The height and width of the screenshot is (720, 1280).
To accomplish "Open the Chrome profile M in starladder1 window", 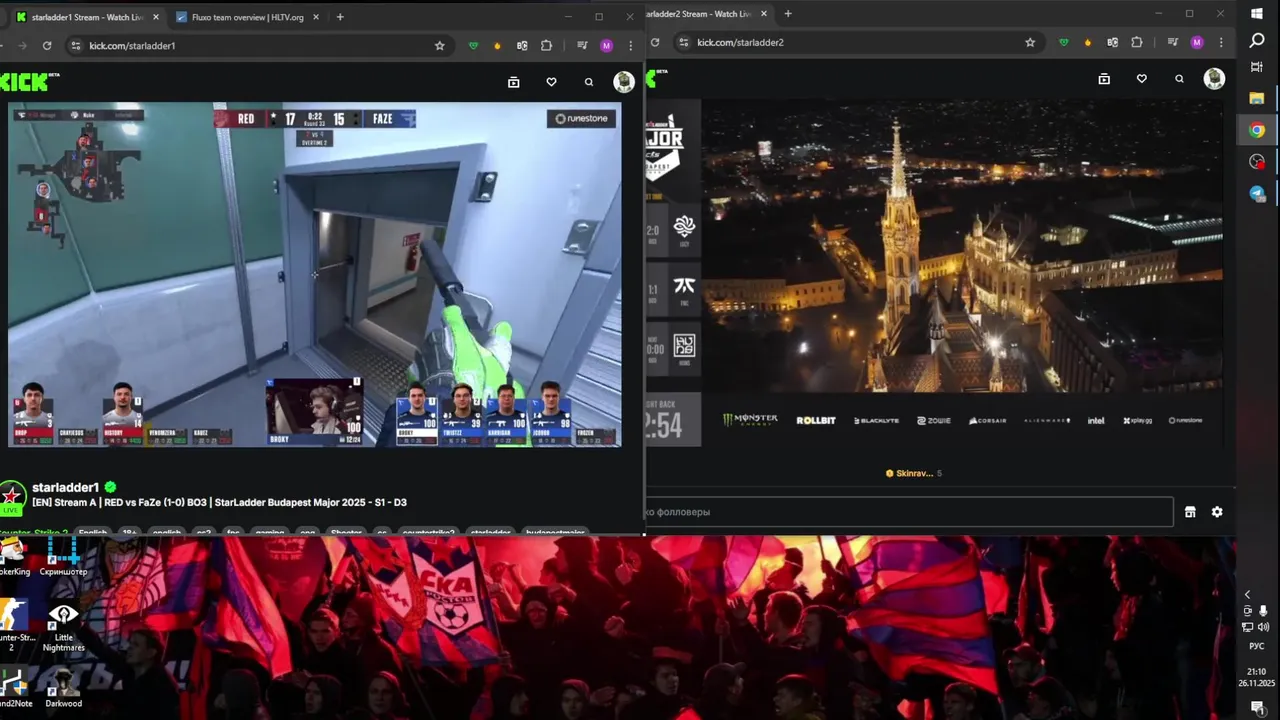I will coord(606,45).
